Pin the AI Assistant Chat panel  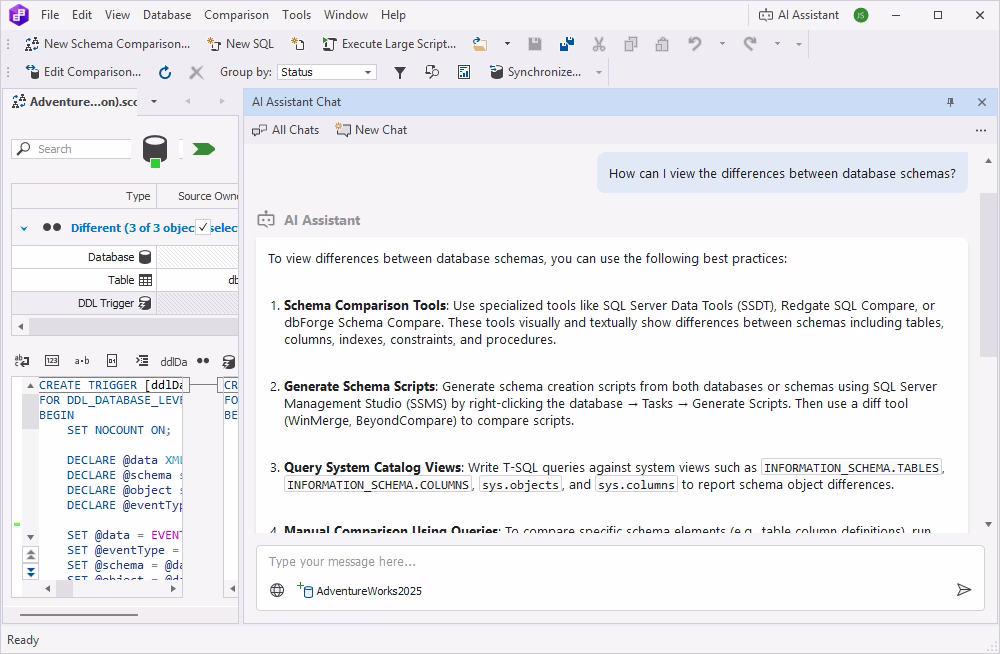point(950,102)
